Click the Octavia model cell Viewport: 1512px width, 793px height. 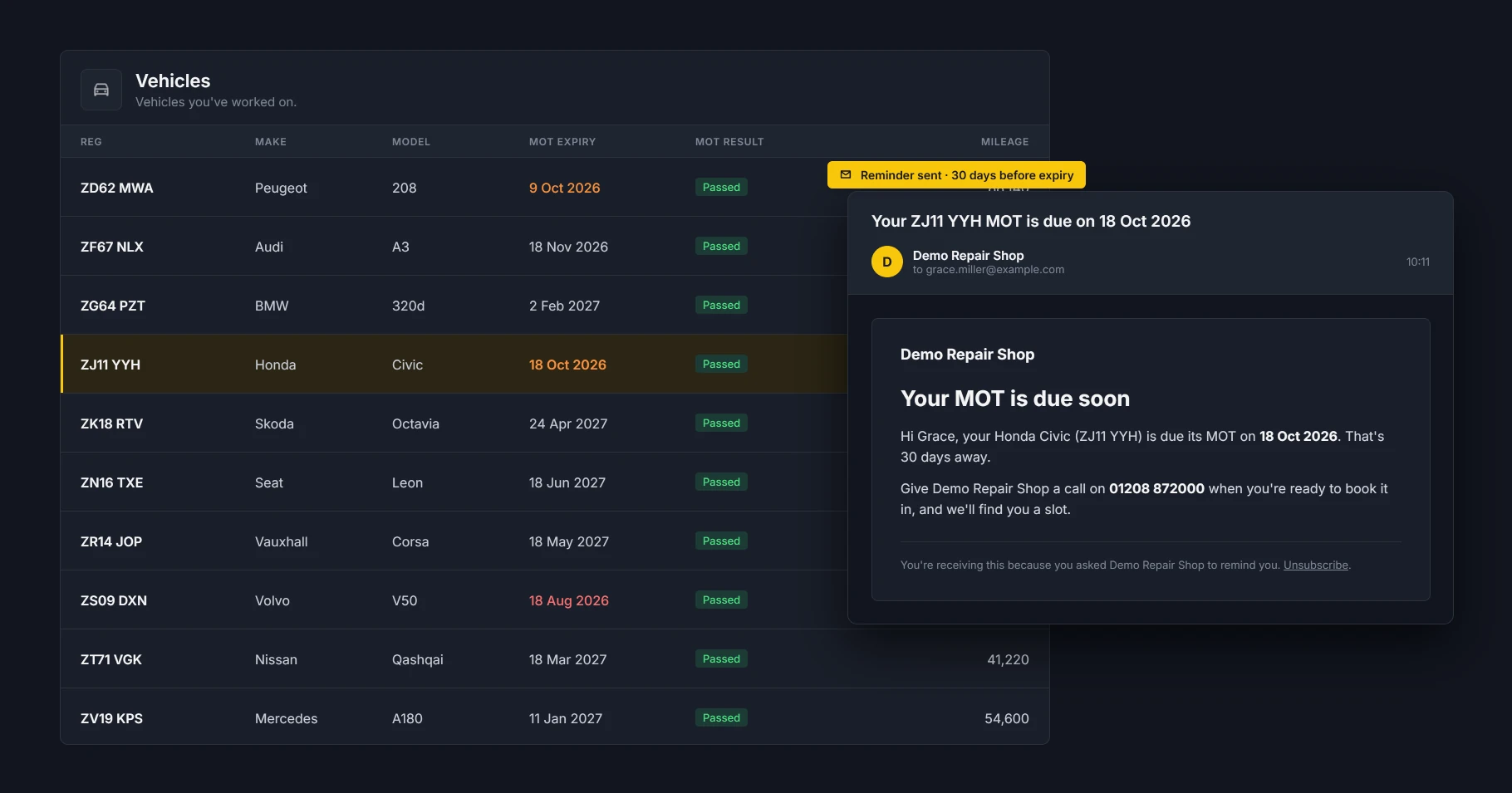pos(415,423)
